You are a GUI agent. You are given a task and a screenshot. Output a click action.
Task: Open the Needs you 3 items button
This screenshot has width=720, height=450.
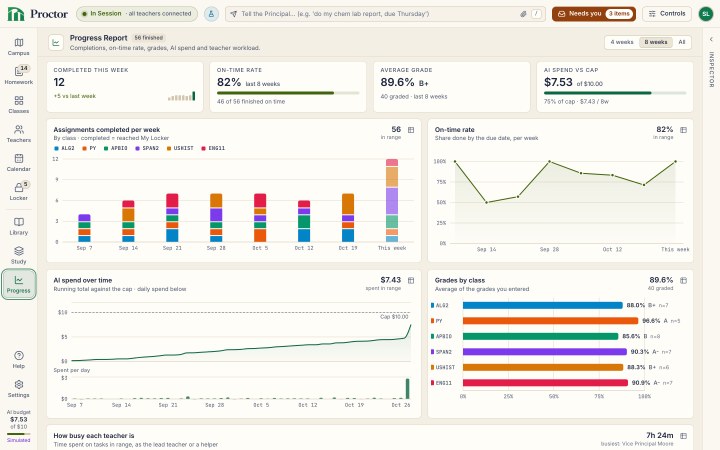(x=594, y=14)
